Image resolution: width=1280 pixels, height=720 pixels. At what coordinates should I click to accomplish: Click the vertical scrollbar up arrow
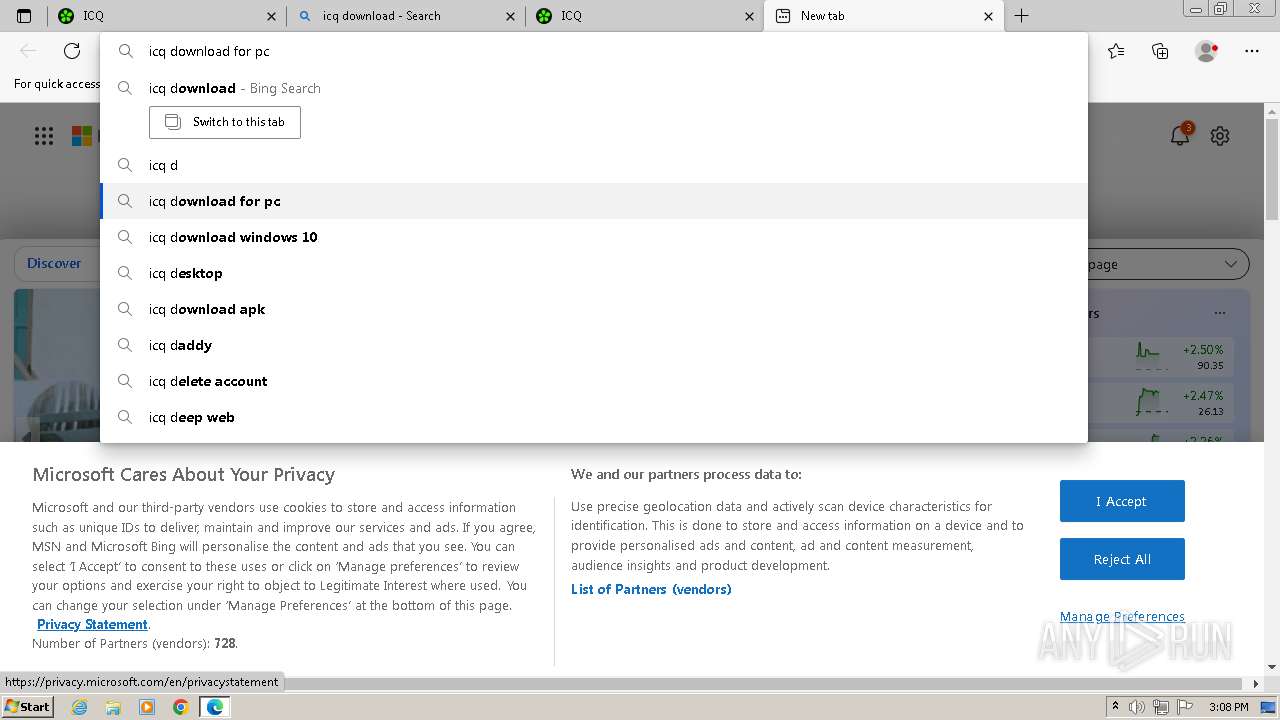tap(1272, 111)
